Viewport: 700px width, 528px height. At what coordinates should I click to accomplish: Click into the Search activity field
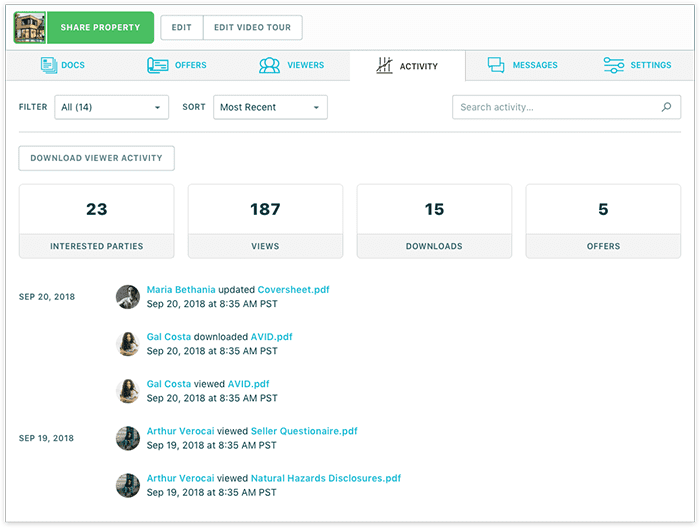pyautogui.click(x=555, y=107)
